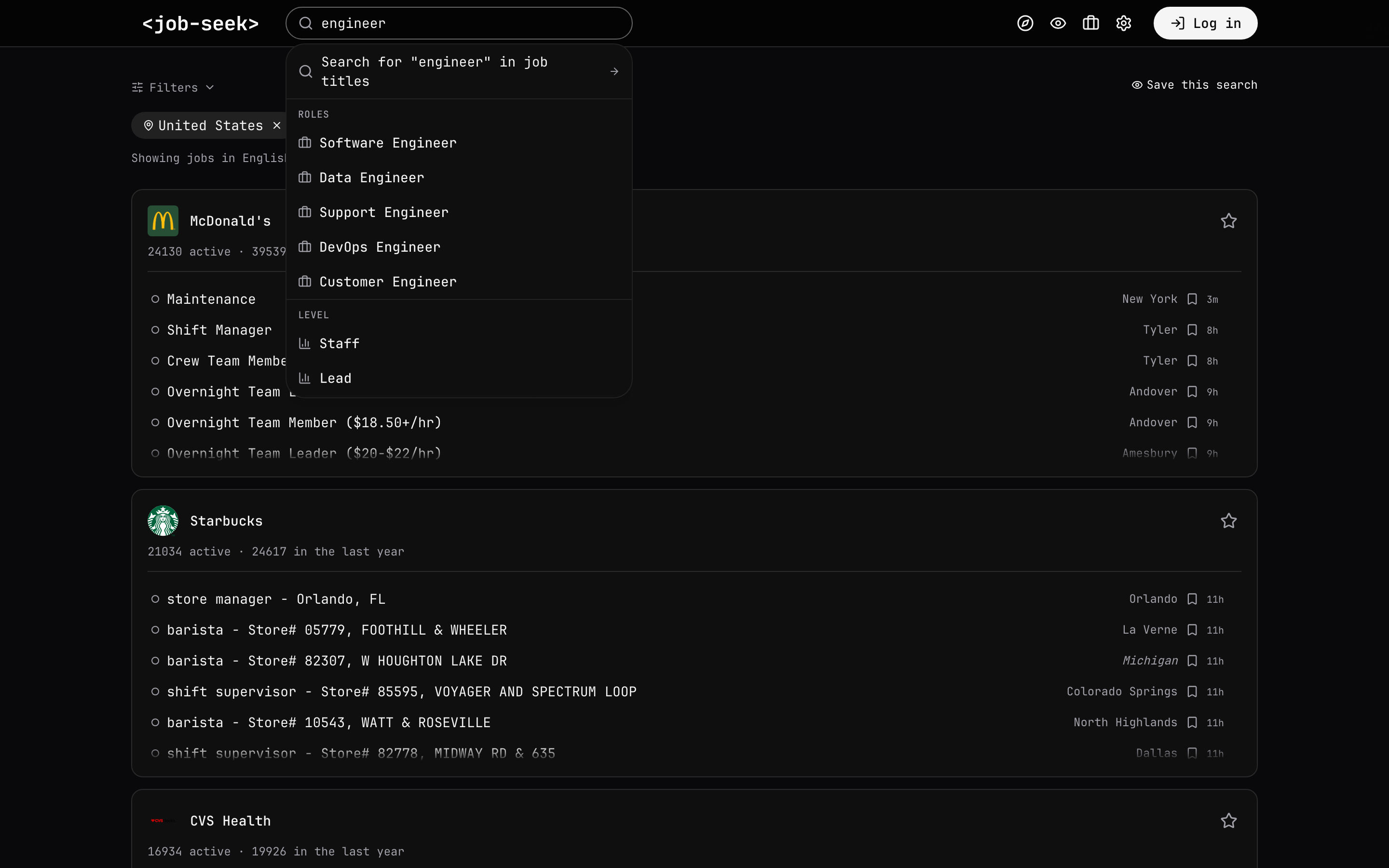Viewport: 1389px width, 868px height.
Task: Click the job-seek logo
Action: coord(200,24)
